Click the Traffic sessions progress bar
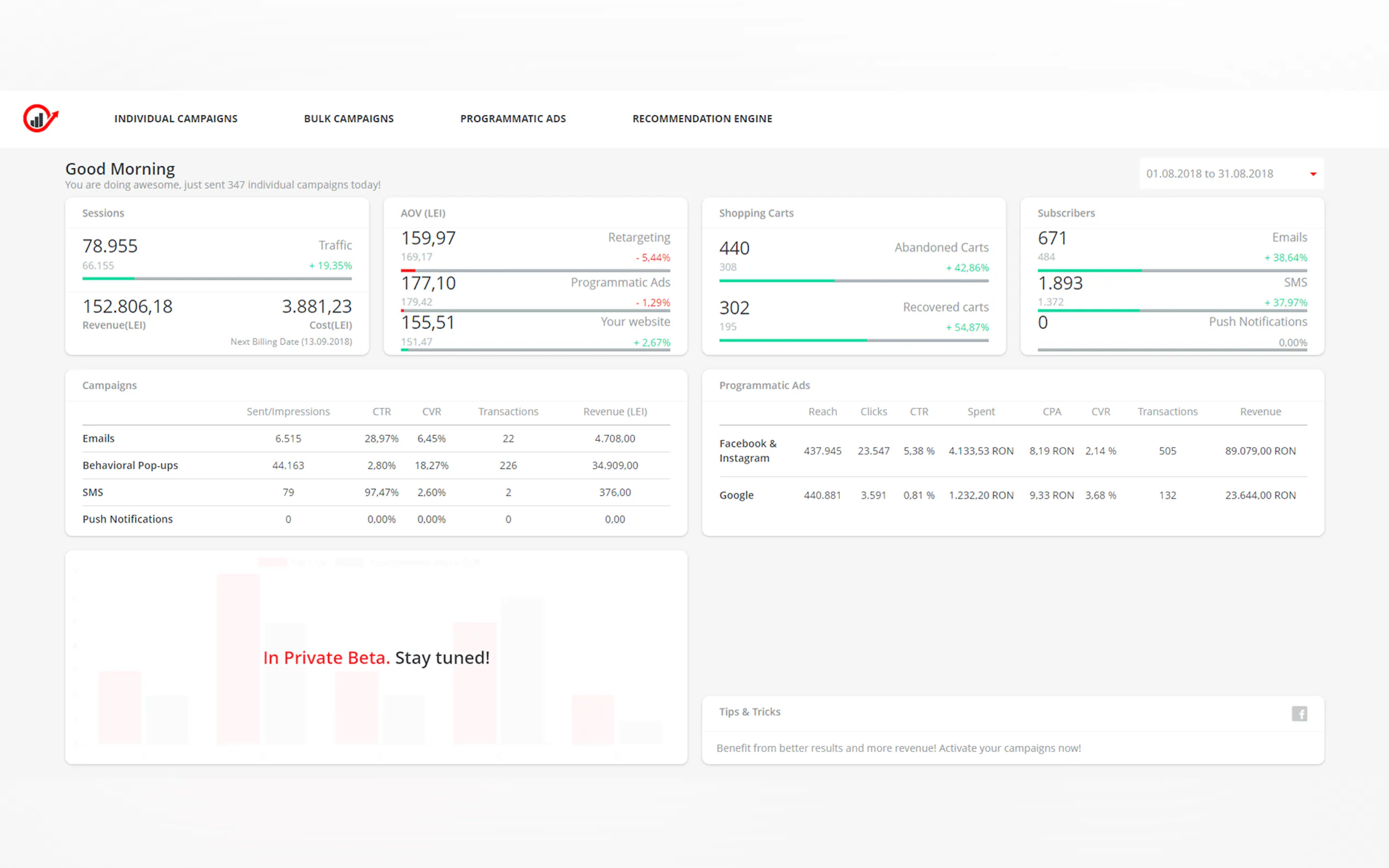This screenshot has width=1389, height=868. [x=217, y=278]
